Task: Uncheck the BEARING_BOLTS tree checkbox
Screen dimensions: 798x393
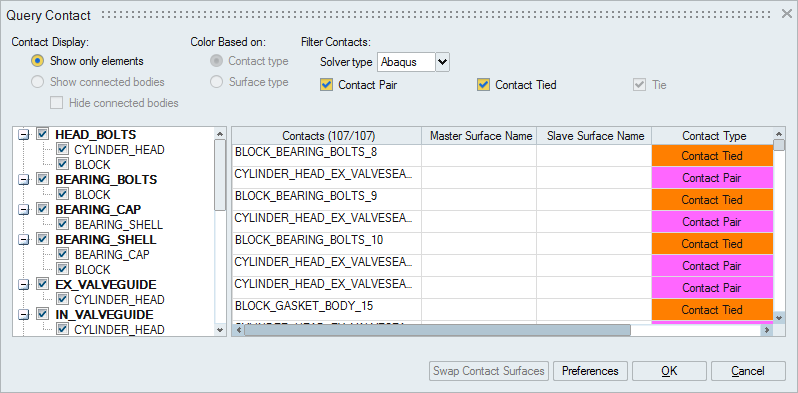Action: [x=42, y=179]
